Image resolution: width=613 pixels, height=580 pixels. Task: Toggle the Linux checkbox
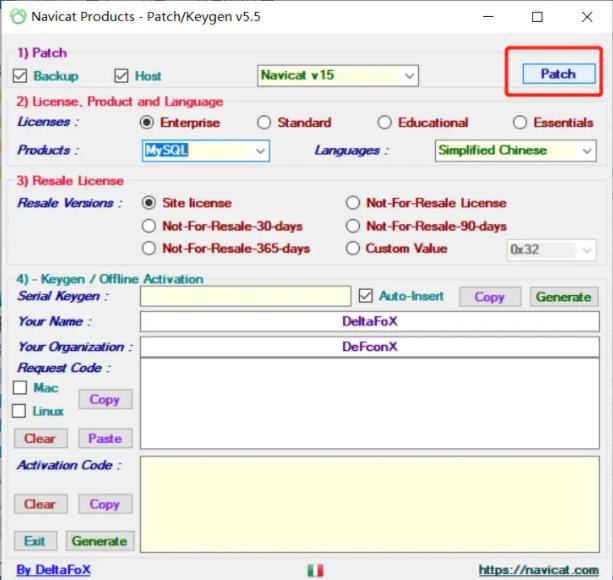pyautogui.click(x=19, y=411)
